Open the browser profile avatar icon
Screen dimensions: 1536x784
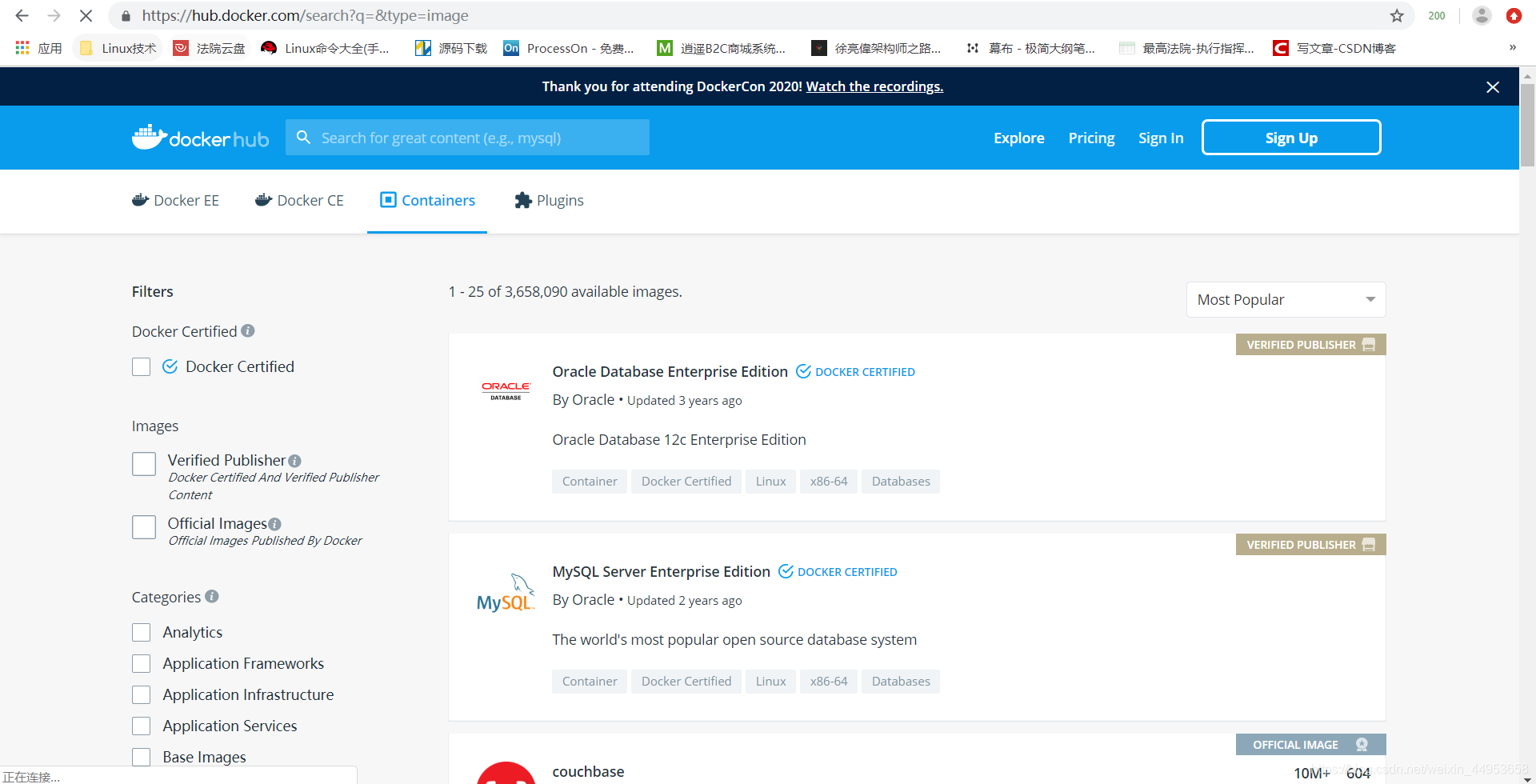[x=1482, y=15]
